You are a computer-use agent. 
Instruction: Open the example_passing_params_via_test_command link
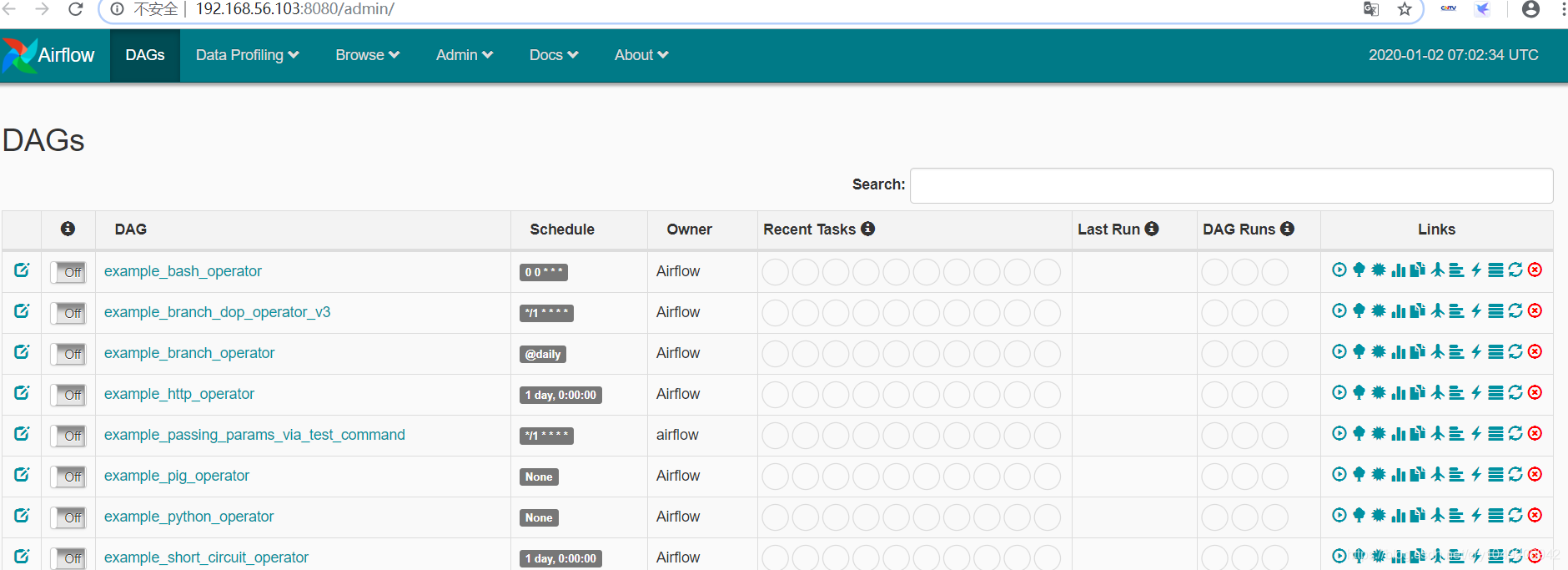point(254,435)
